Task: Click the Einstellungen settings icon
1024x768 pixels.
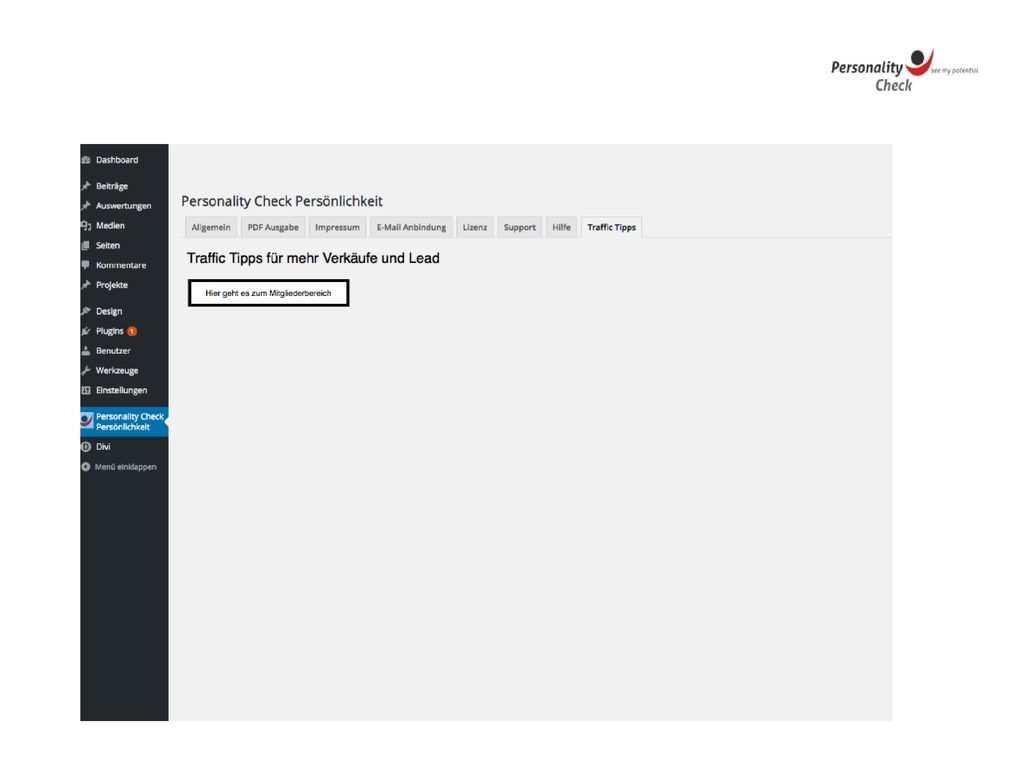Action: pos(86,391)
